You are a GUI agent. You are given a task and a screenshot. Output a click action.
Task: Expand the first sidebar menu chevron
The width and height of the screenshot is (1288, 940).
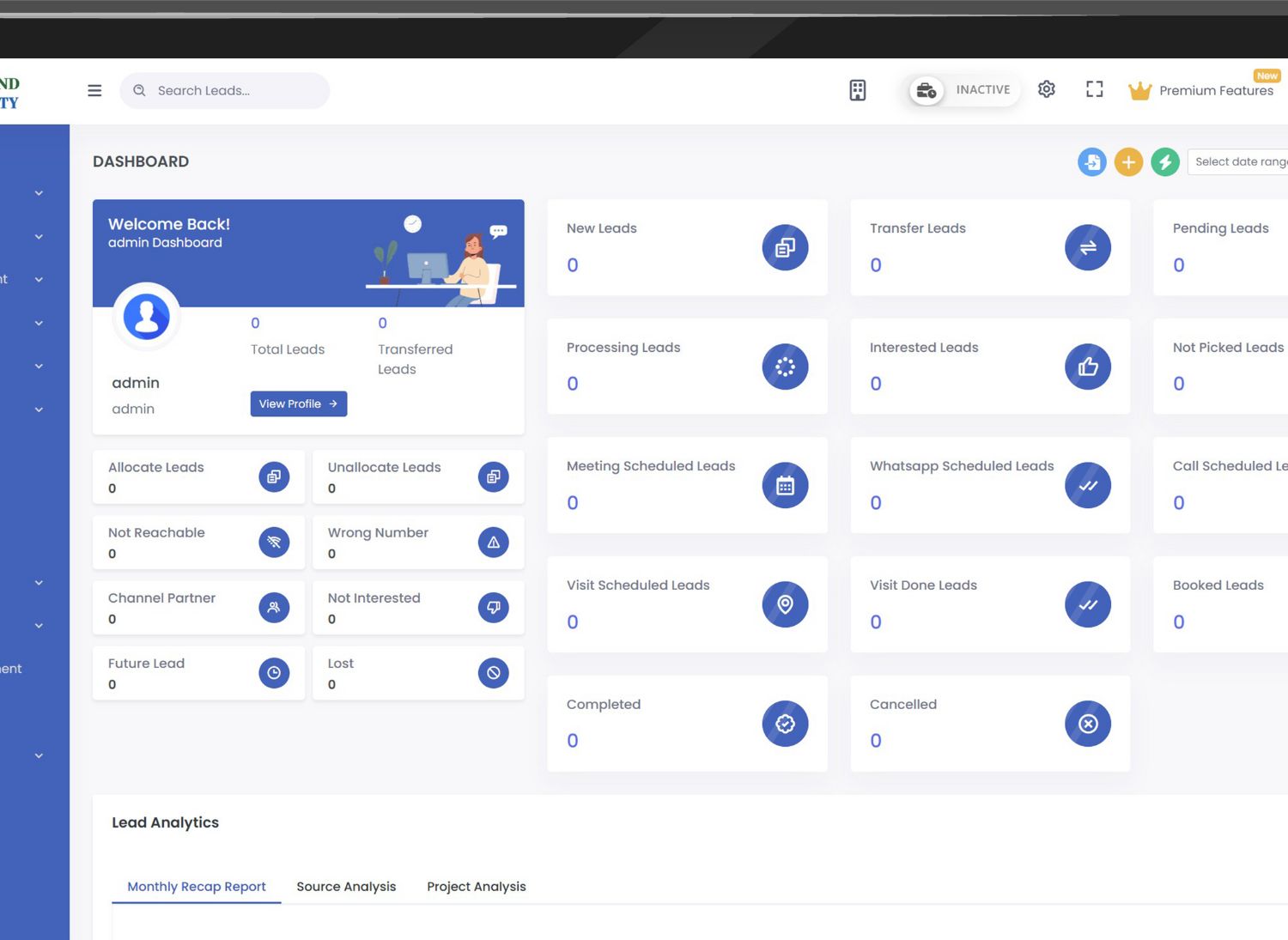[x=39, y=193]
